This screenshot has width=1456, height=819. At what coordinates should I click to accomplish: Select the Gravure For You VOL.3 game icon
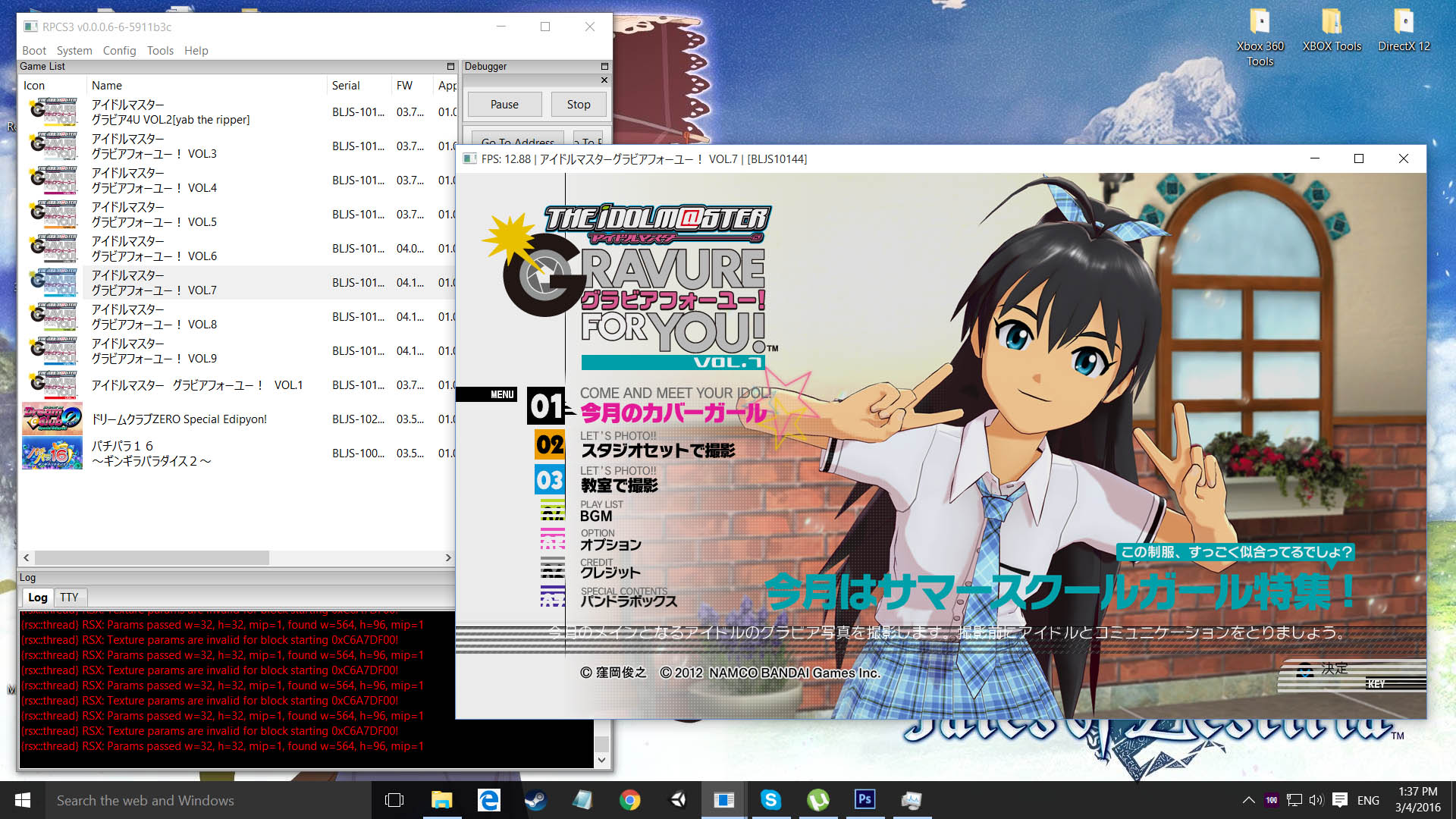coord(52,146)
